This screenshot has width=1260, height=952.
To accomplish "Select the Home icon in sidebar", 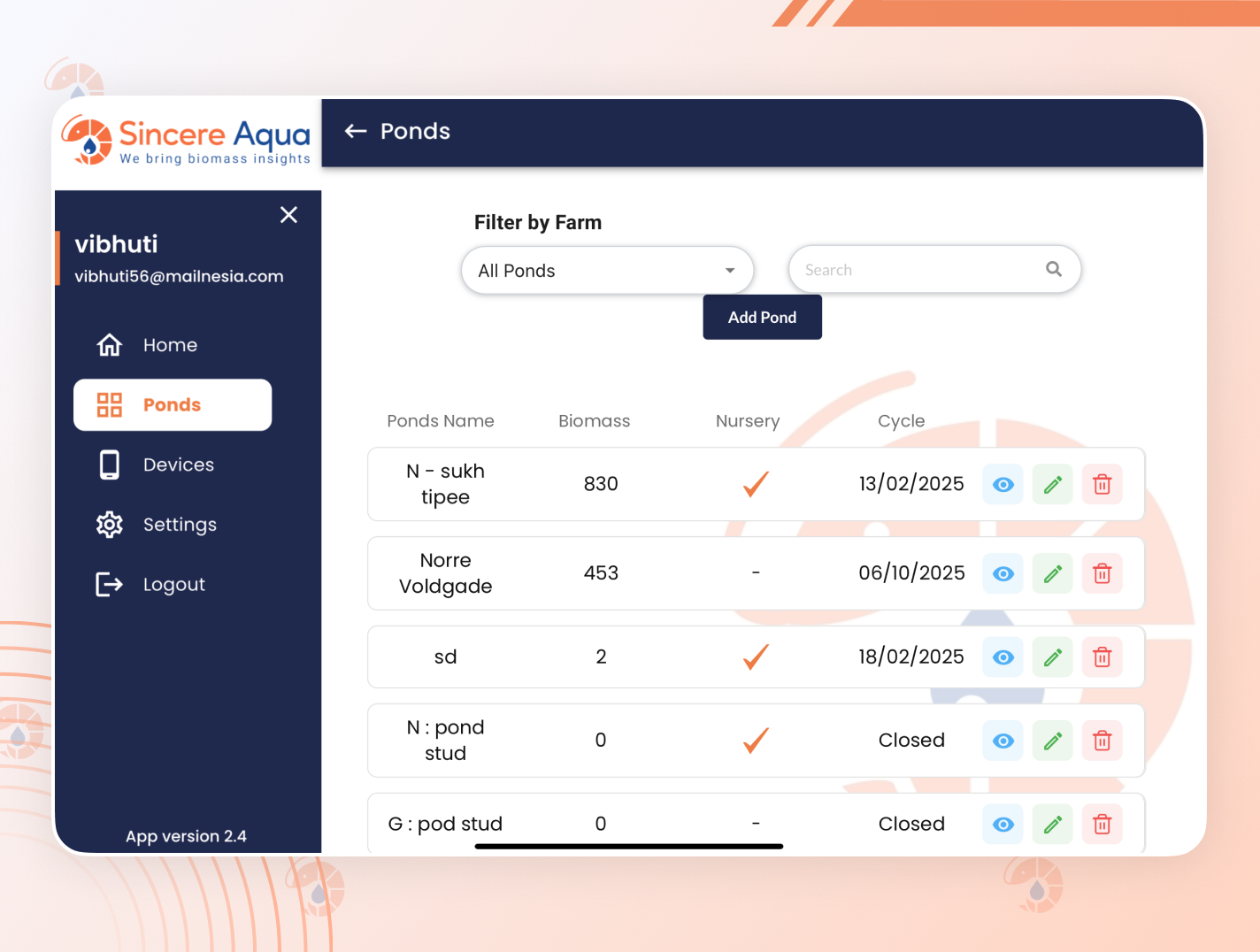I will tap(109, 344).
